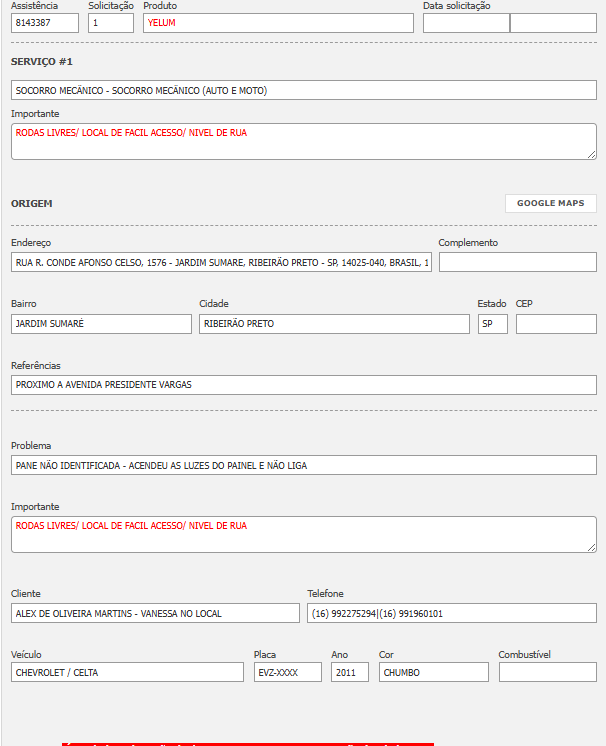Focus the empty CEP field

(555, 324)
